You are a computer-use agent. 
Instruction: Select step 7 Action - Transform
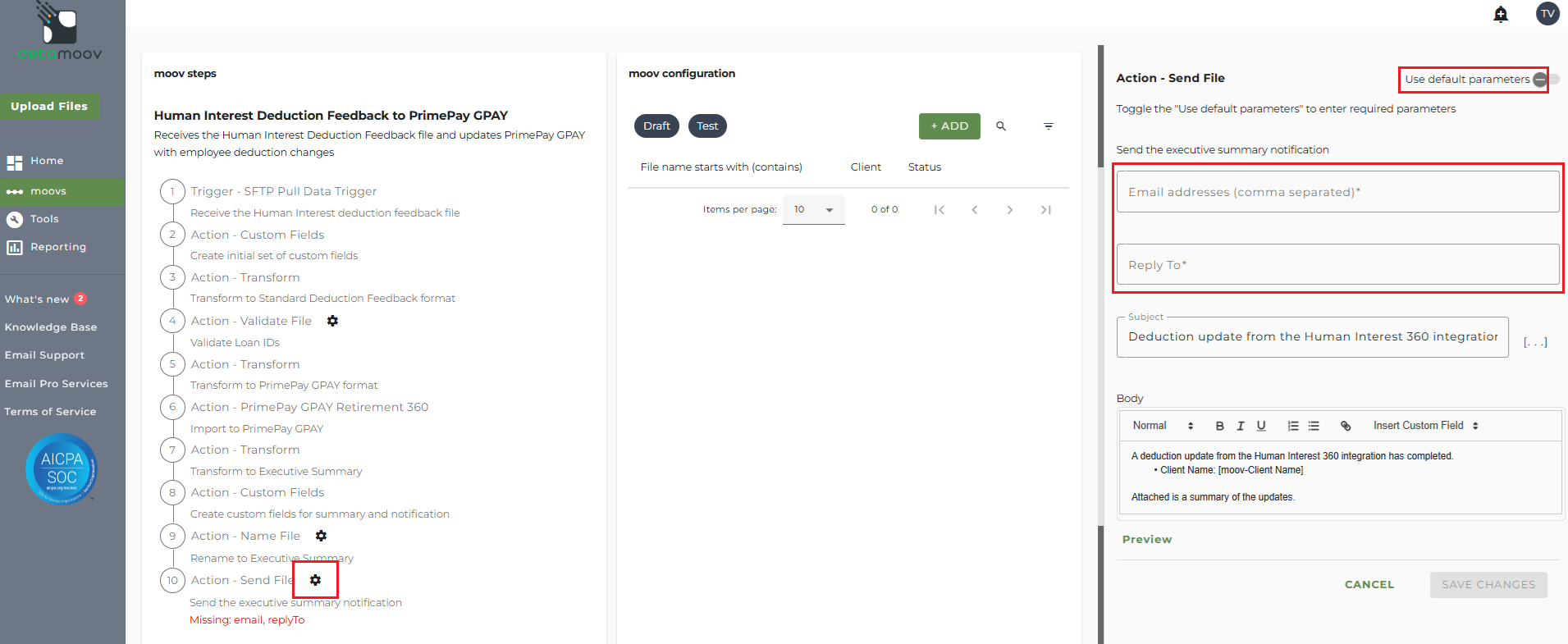coord(245,450)
